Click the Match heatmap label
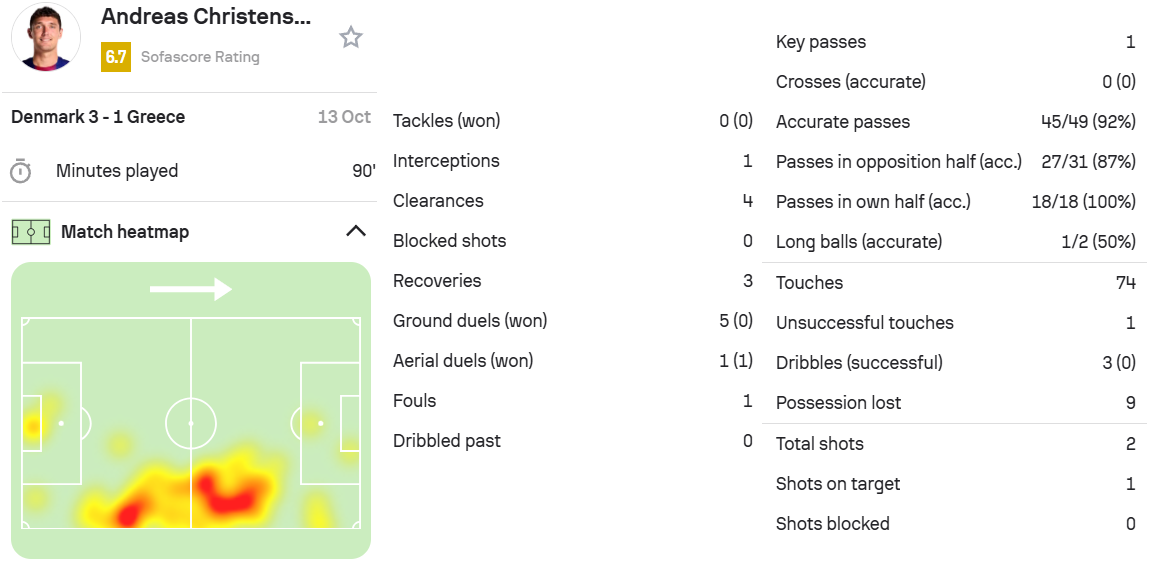1149x562 pixels. 125,232
